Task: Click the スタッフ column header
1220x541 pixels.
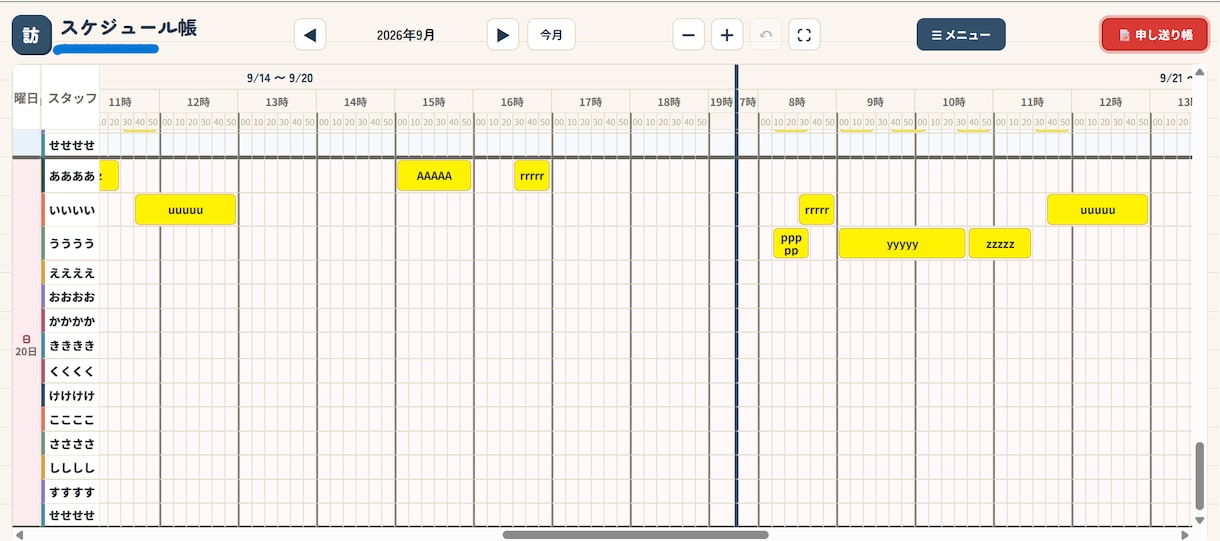Action: pos(72,98)
